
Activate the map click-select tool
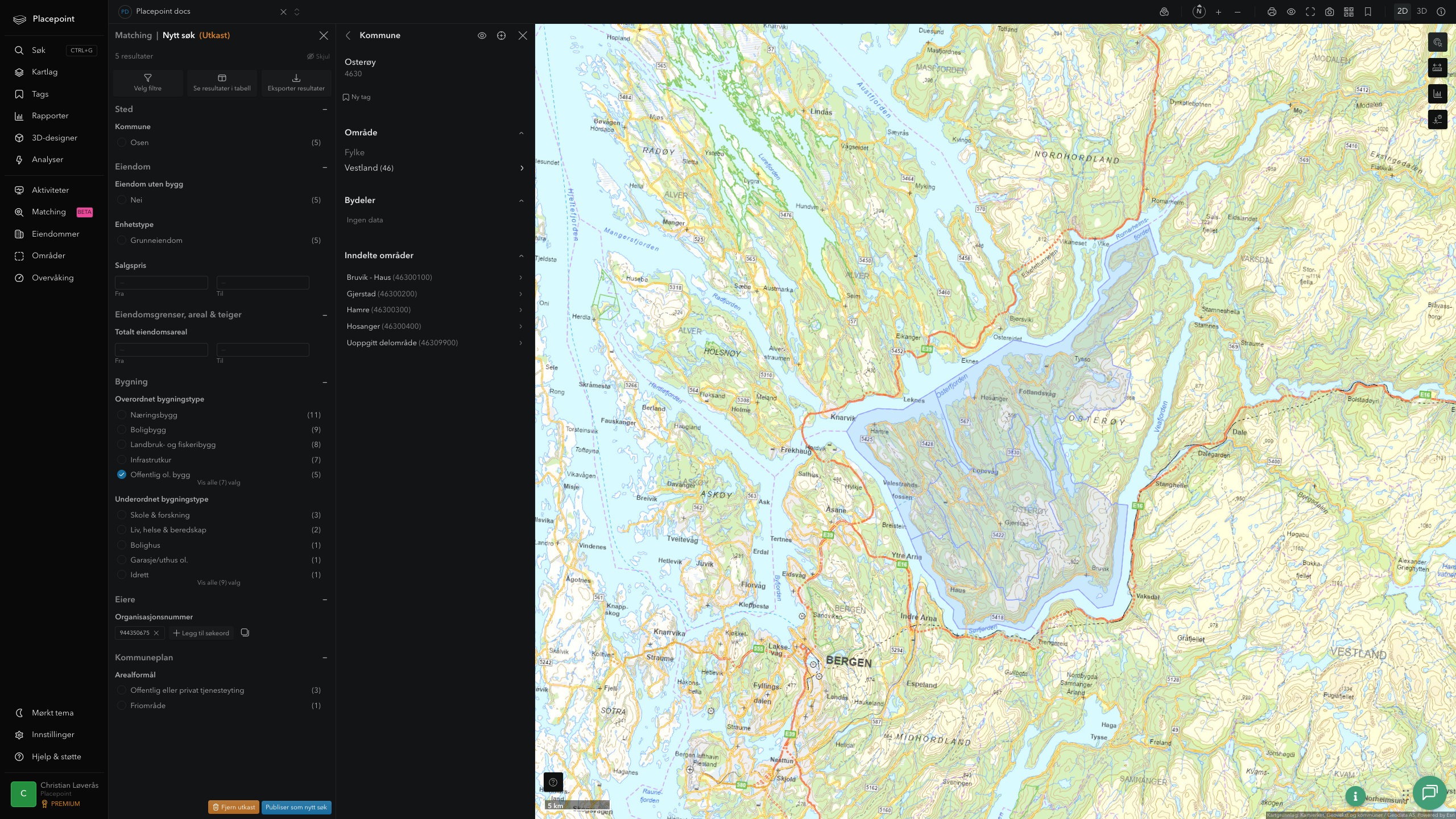point(1437,42)
